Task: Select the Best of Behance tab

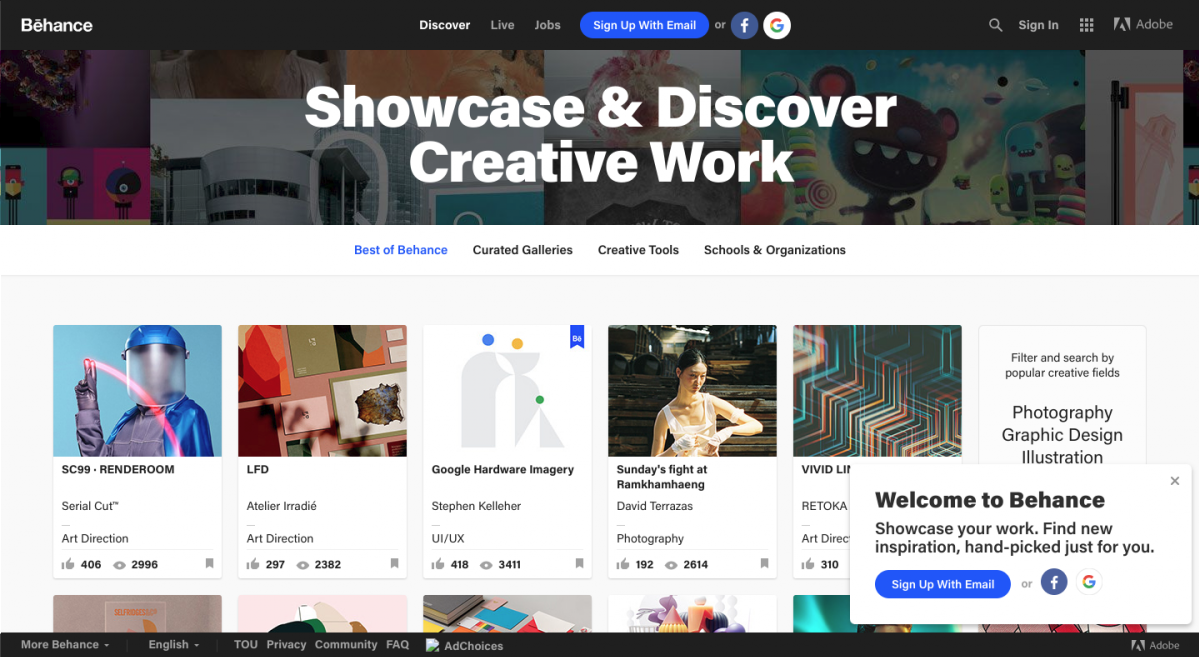Action: (401, 250)
